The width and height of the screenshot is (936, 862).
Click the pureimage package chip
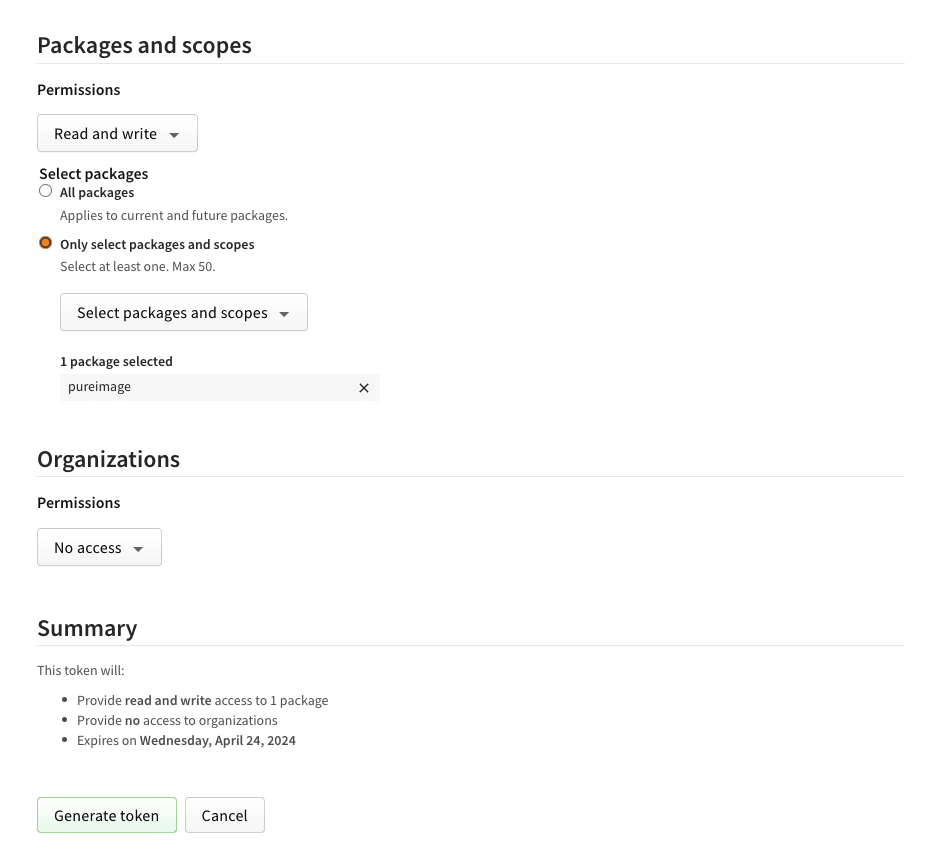click(99, 387)
